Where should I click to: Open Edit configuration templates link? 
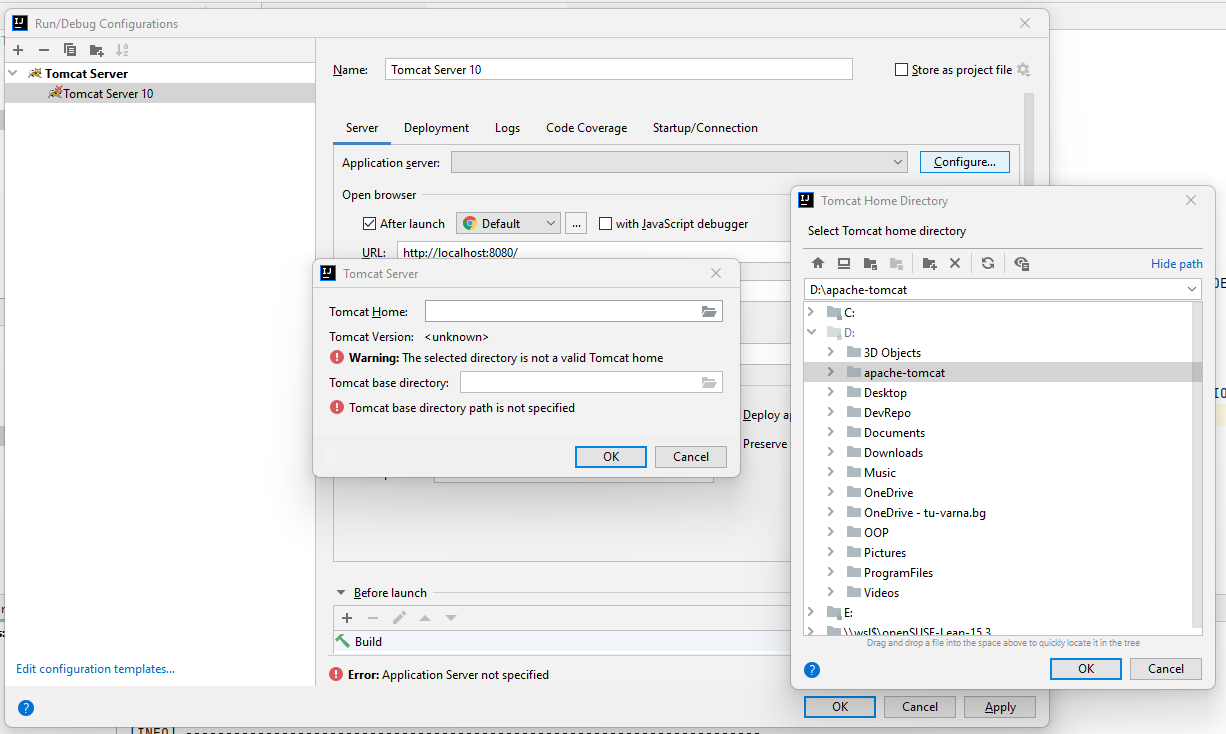[95, 669]
